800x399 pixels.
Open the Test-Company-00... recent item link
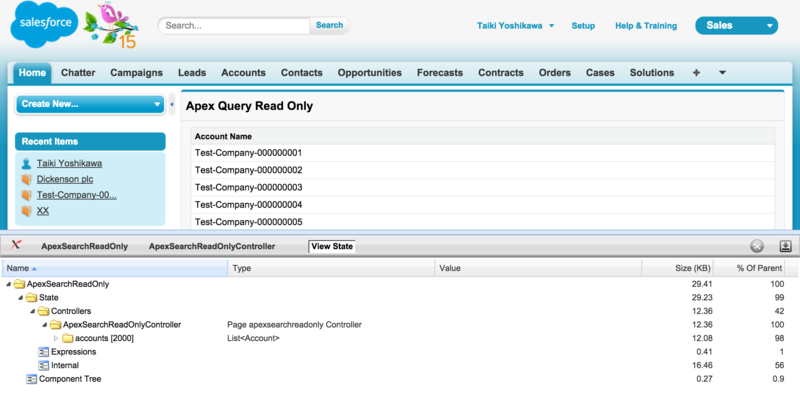coord(77,195)
